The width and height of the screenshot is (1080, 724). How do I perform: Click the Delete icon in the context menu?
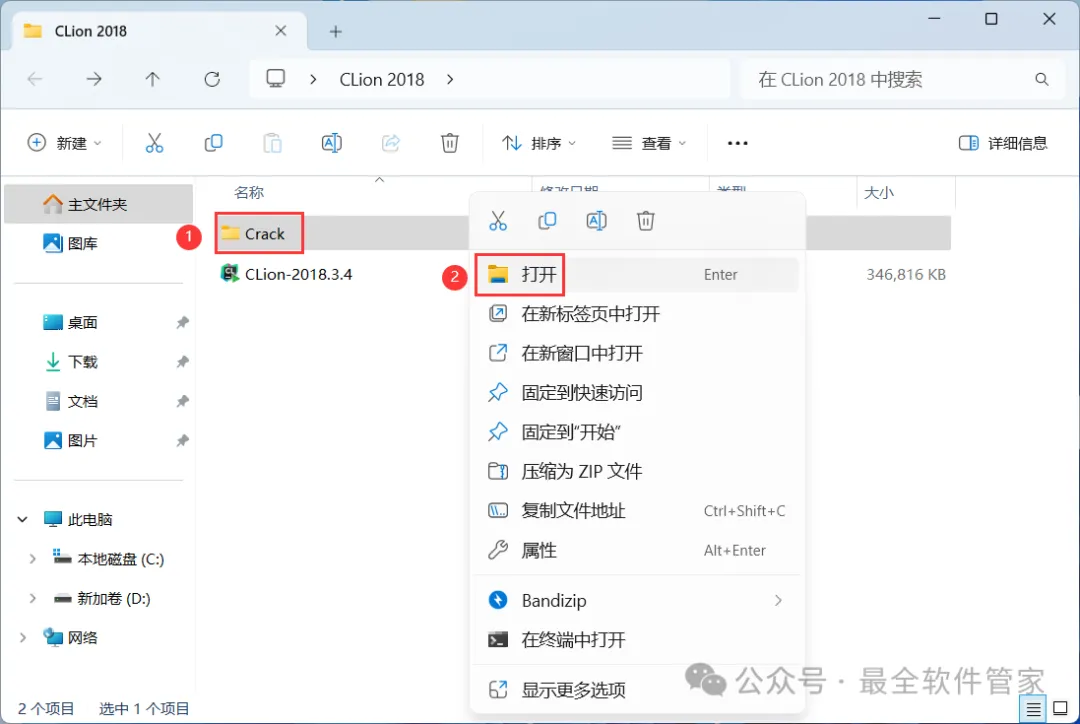click(645, 221)
